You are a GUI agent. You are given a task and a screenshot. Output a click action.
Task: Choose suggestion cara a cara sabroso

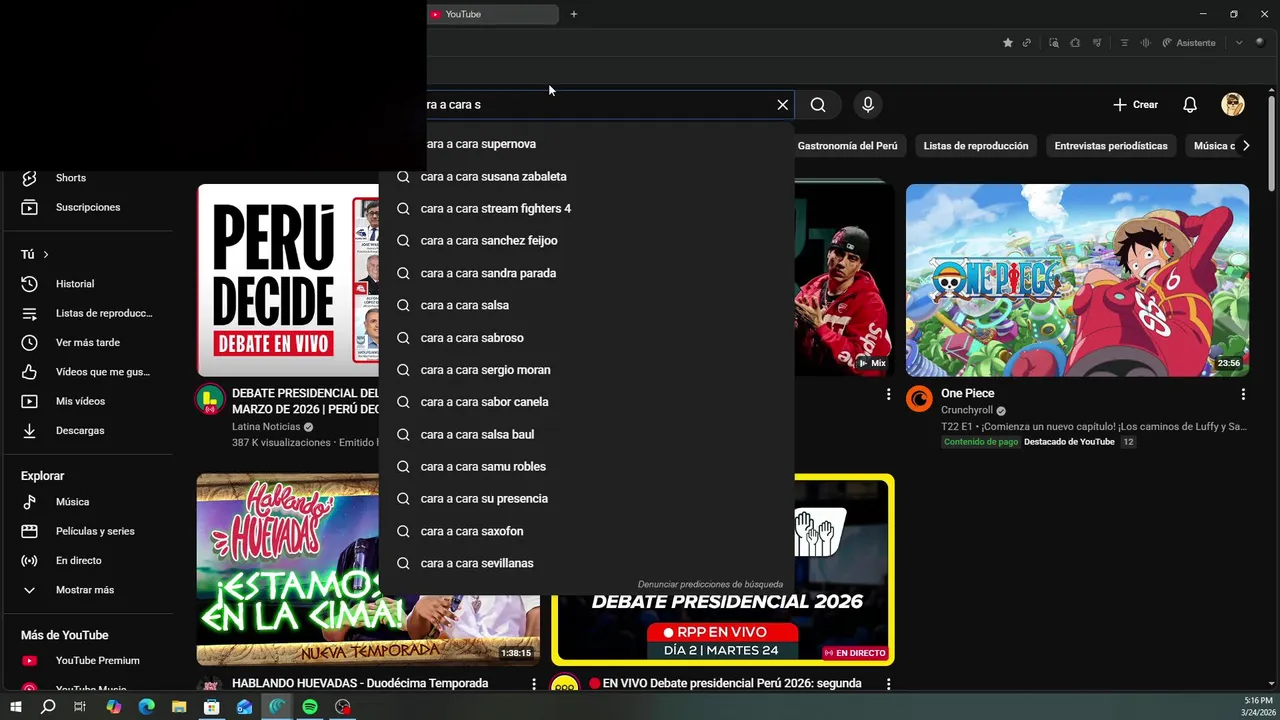point(586,338)
